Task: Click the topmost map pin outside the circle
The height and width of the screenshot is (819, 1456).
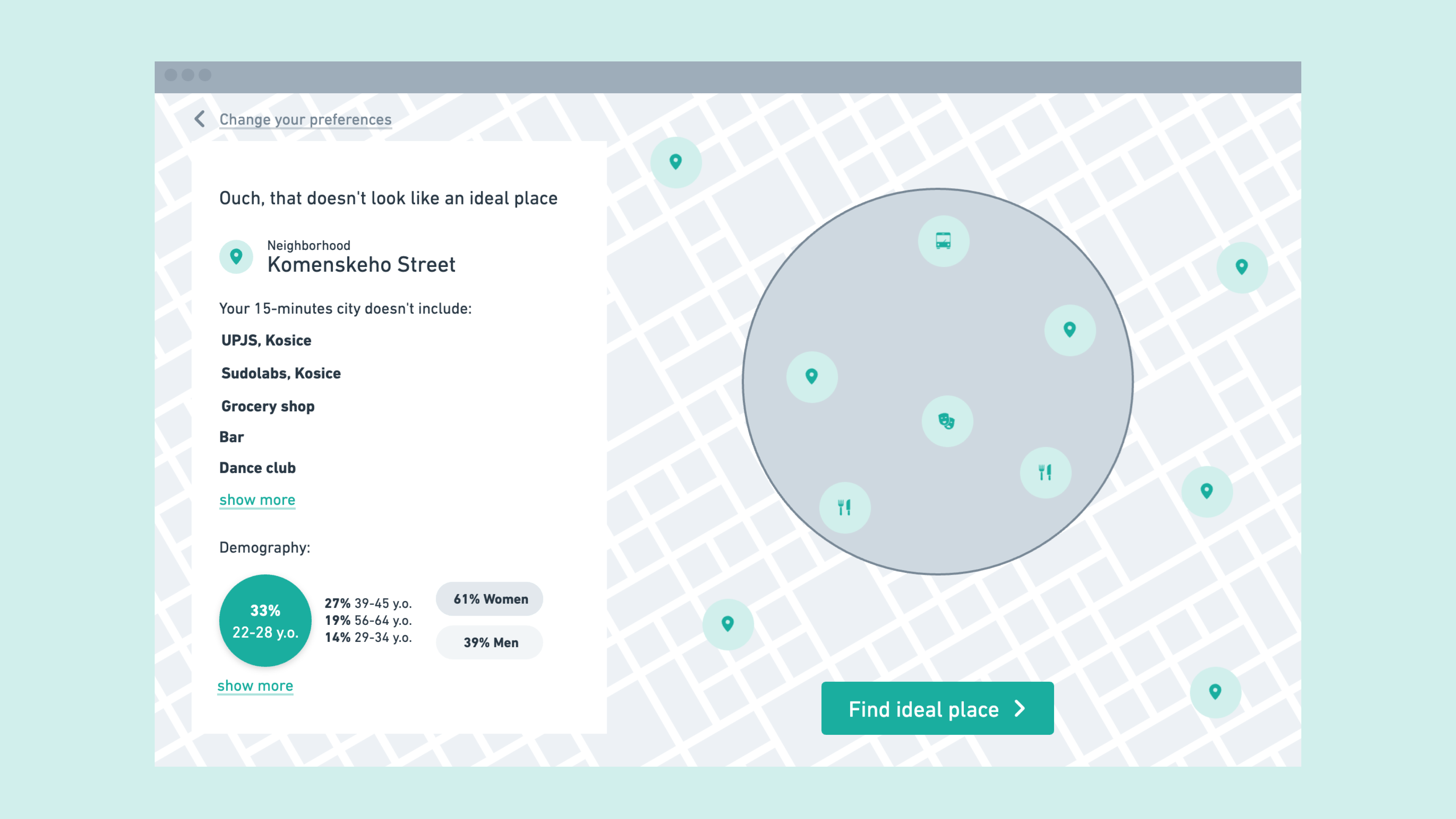Action: point(675,162)
